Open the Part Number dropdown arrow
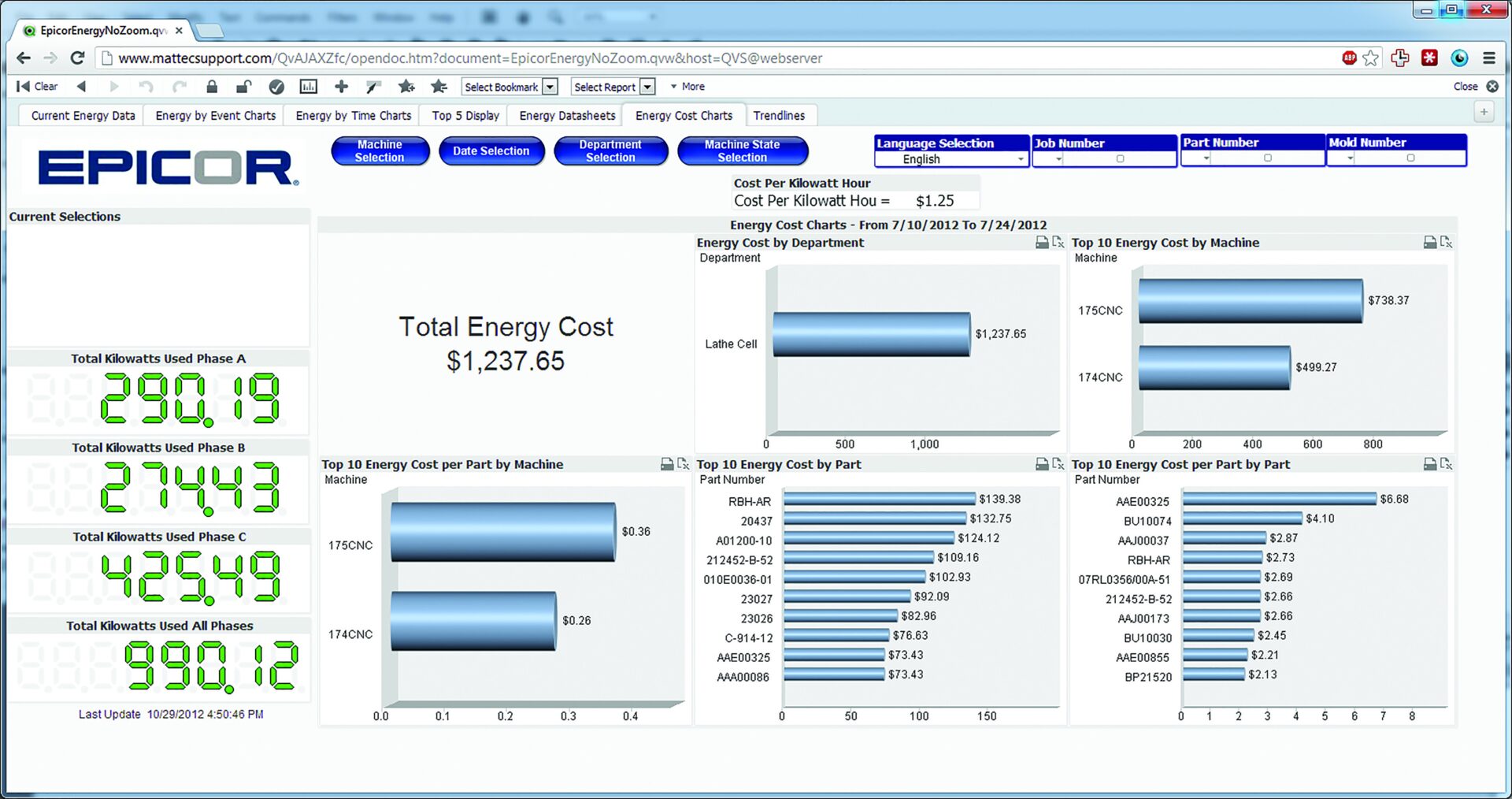The image size is (1512, 799). (1206, 158)
